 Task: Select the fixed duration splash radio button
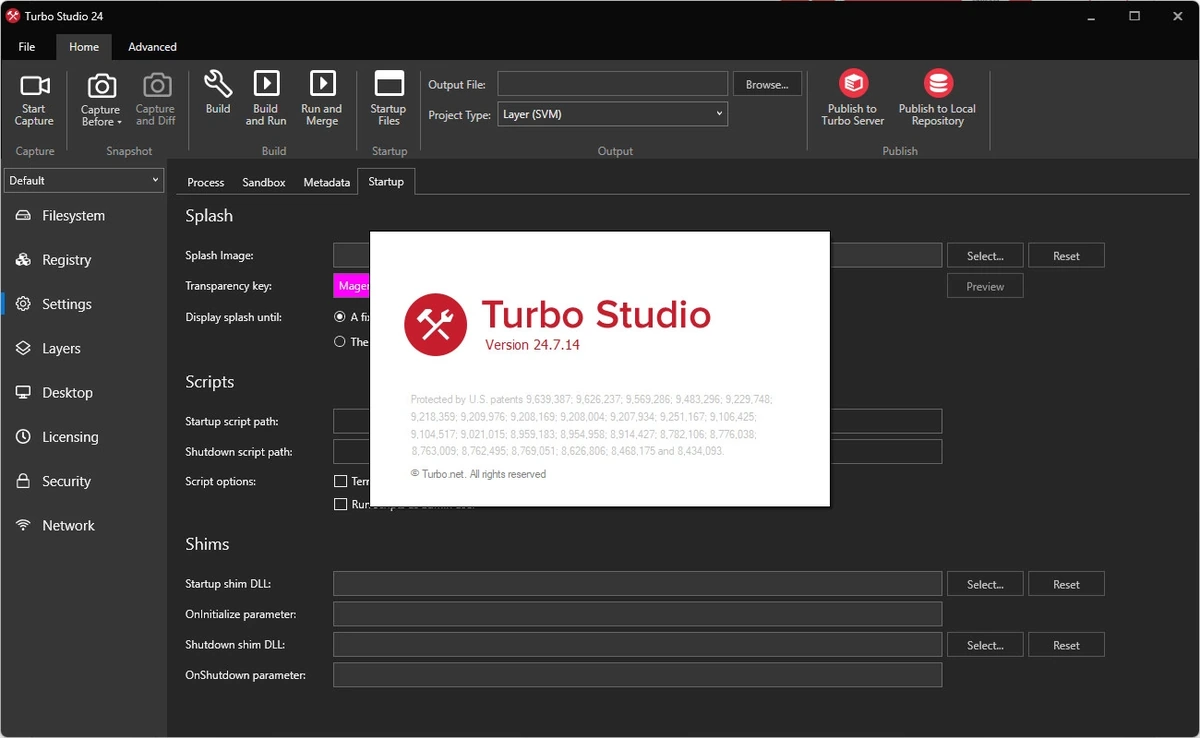(340, 317)
